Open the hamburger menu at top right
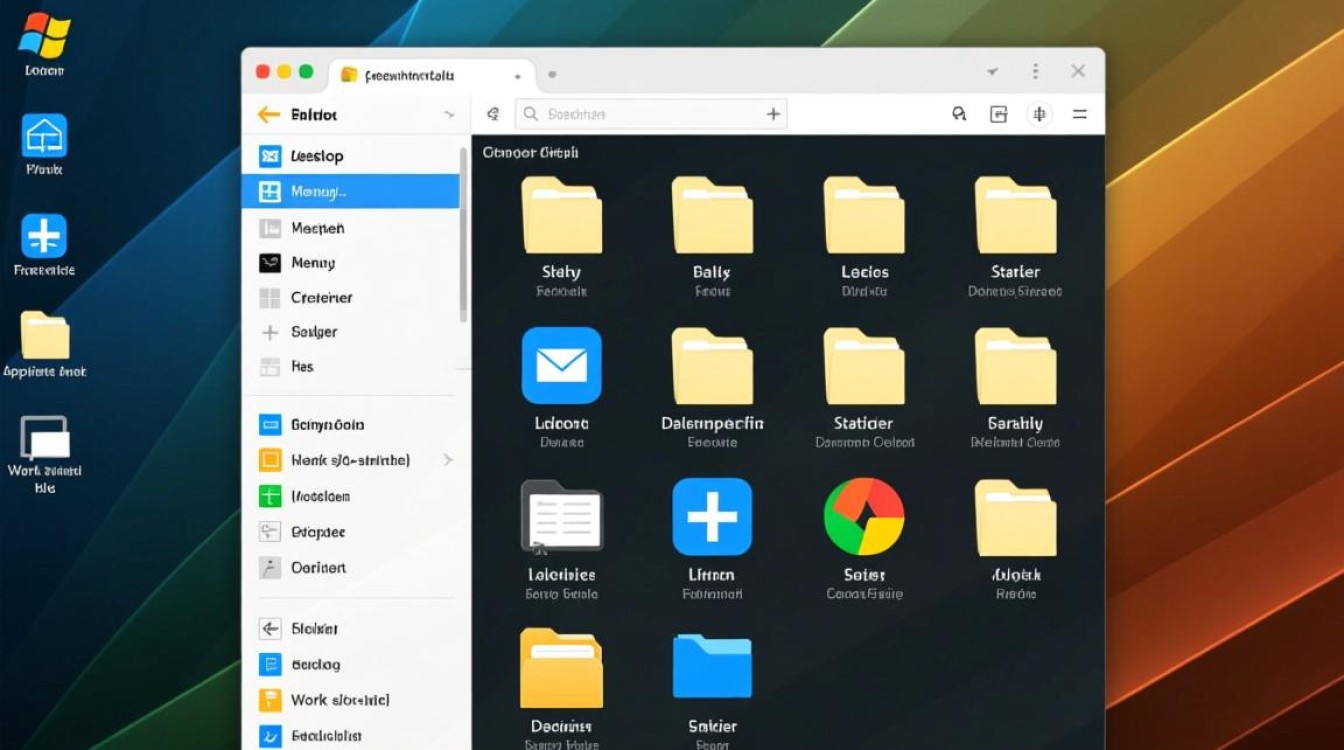The width and height of the screenshot is (1344, 750). (1080, 114)
